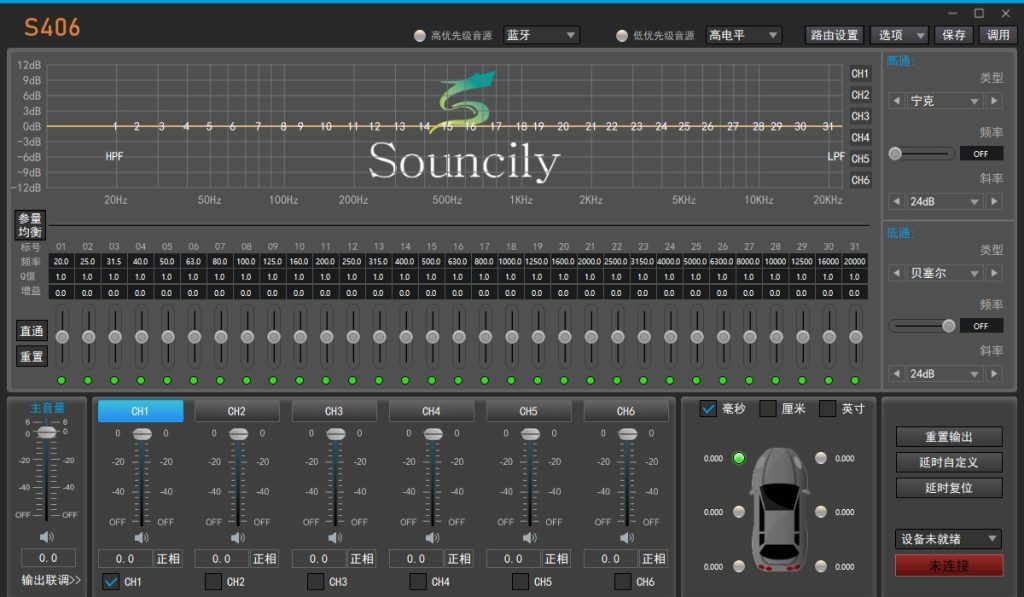This screenshot has width=1024, height=597.
Task: Click the 调用 recall button
Action: (x=998, y=35)
